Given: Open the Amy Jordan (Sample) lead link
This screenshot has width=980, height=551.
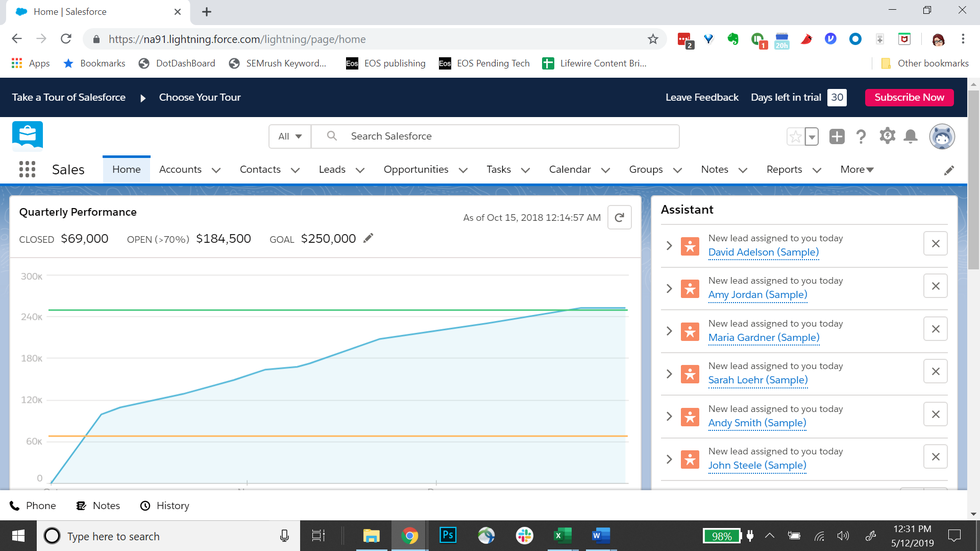Looking at the screenshot, I should tap(757, 295).
